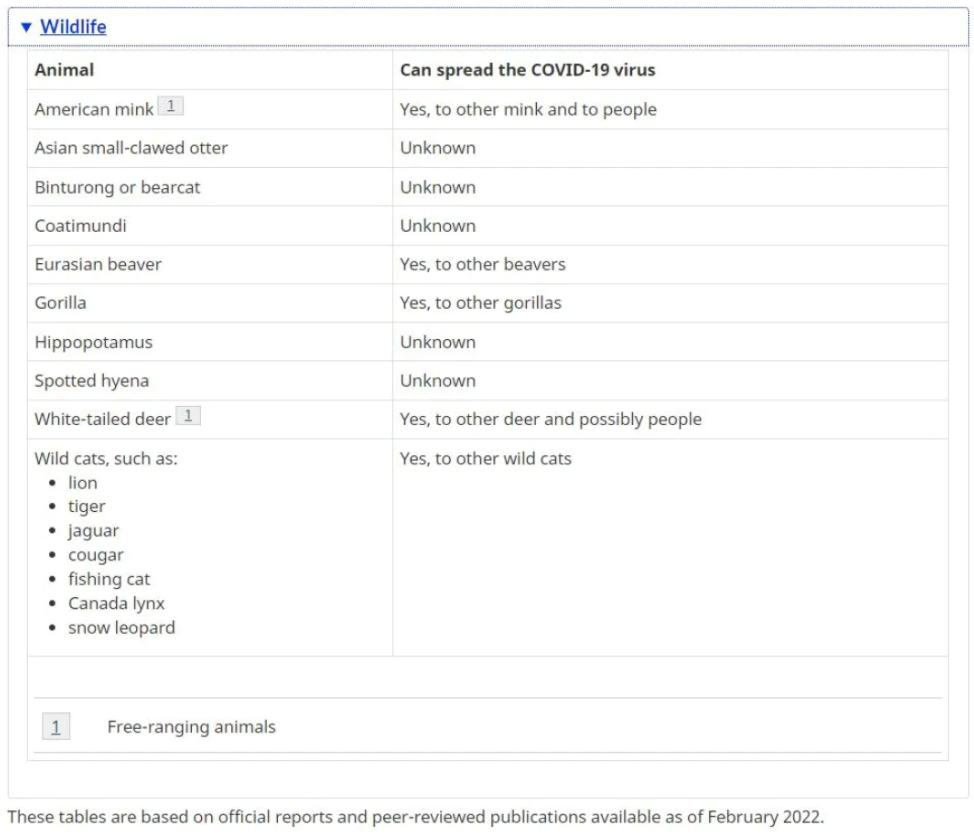This screenshot has width=974, height=838.
Task: Select the Gorilla table cell
Action: (210, 303)
